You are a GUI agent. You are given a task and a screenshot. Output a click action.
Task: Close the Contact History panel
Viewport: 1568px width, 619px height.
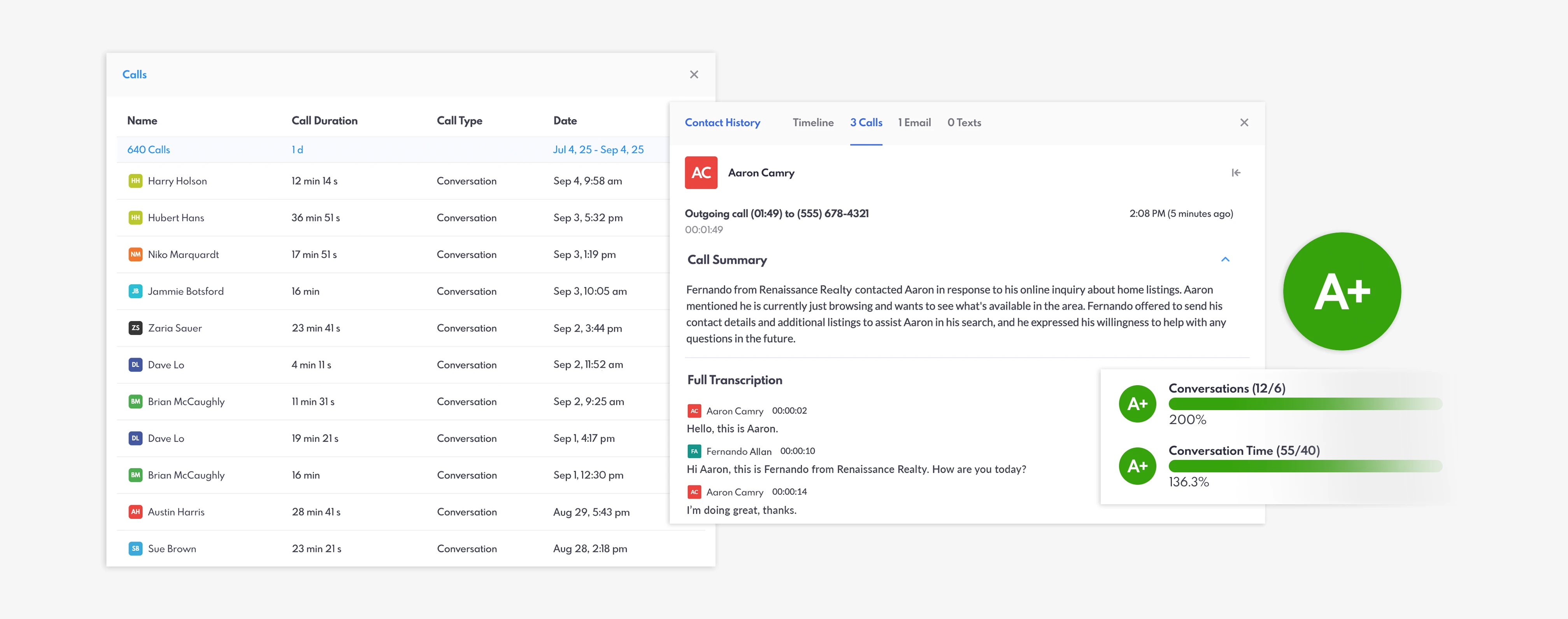point(1244,122)
